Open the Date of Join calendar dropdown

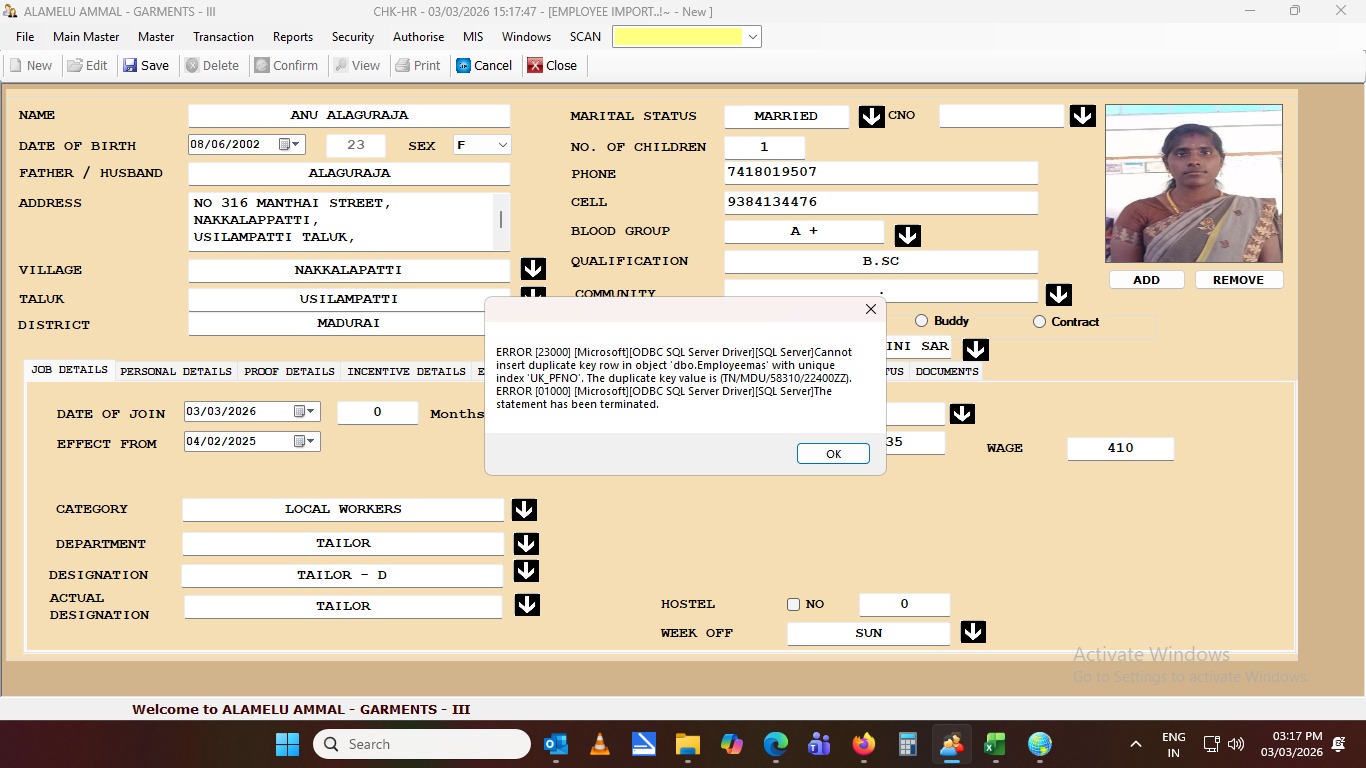(x=311, y=411)
